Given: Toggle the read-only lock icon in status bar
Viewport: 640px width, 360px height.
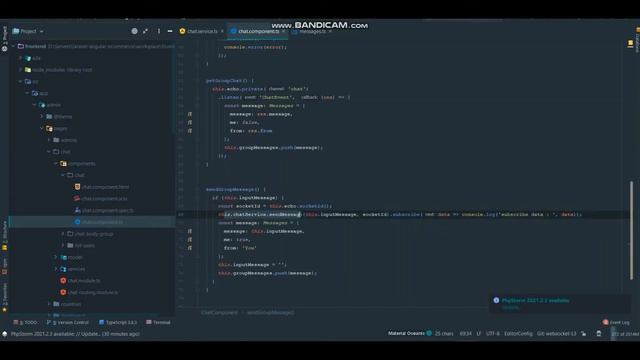Looking at the screenshot, I should [584, 333].
